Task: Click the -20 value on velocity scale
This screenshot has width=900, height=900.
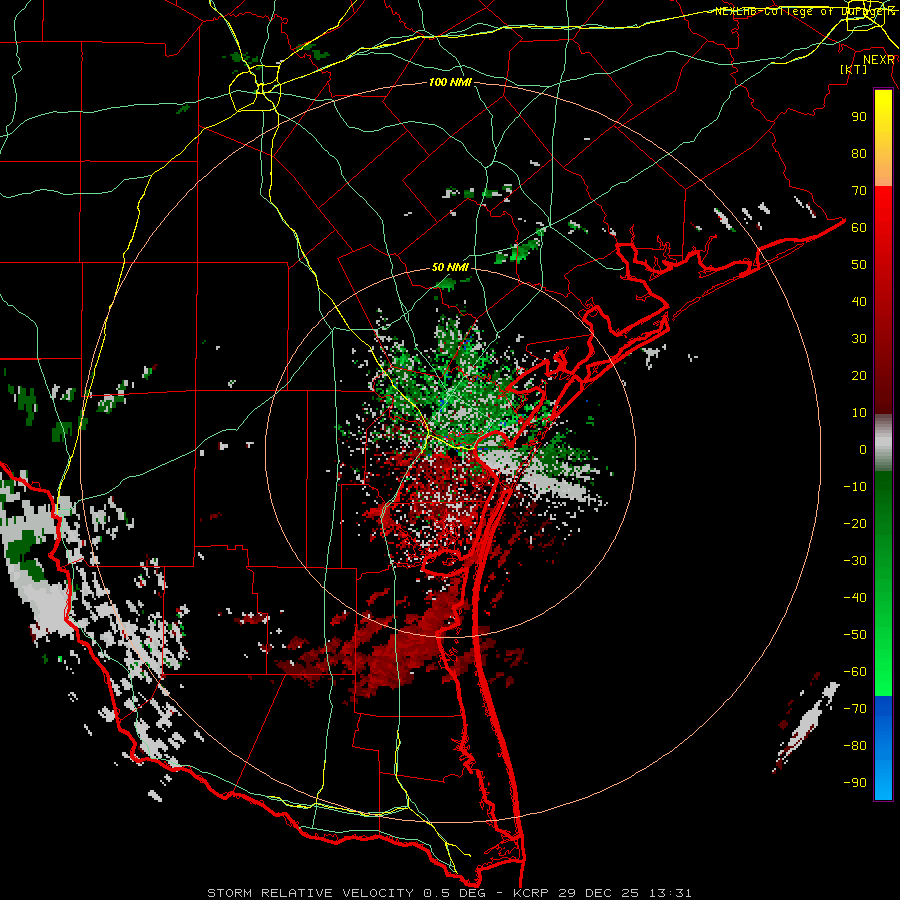Action: (855, 523)
